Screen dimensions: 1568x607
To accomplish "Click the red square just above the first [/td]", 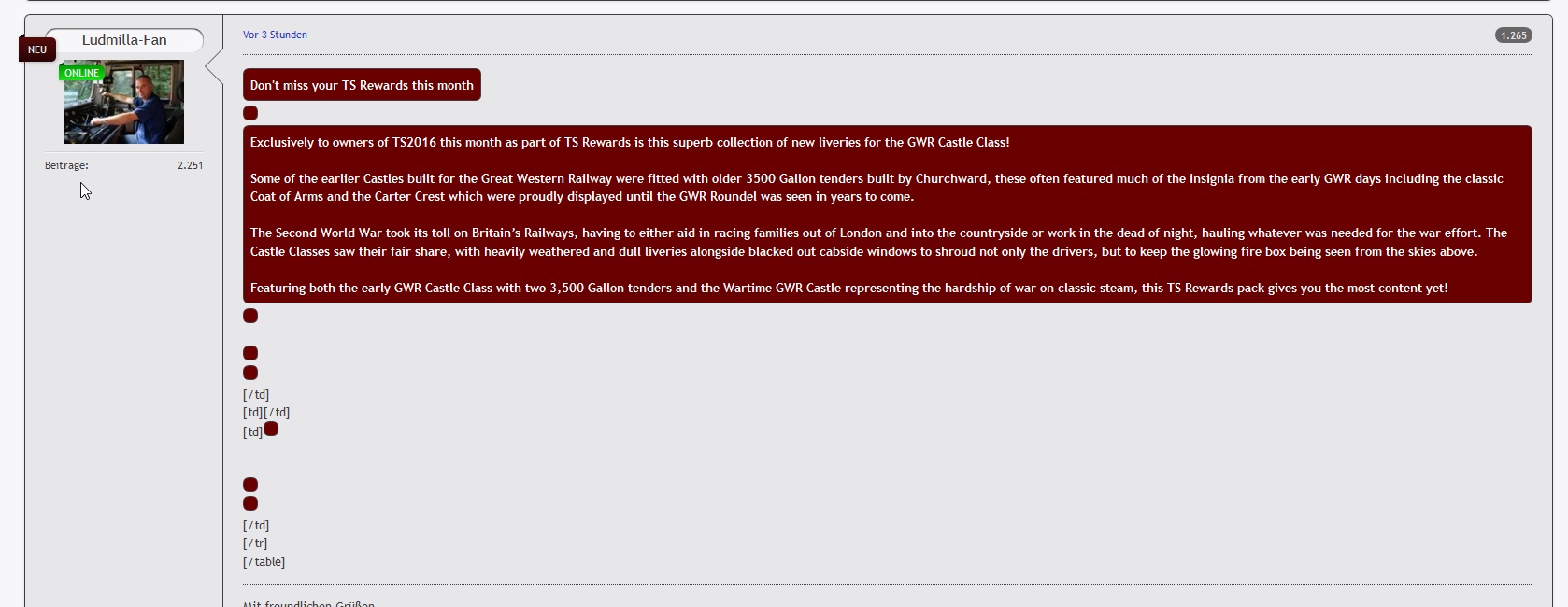I will (x=250, y=373).
